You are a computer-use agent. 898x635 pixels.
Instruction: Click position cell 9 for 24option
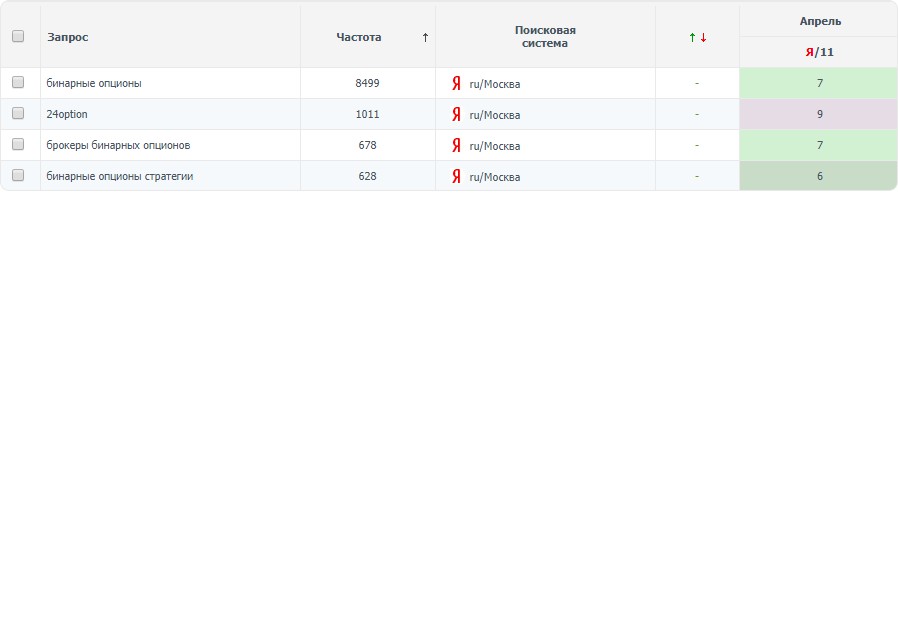818,114
